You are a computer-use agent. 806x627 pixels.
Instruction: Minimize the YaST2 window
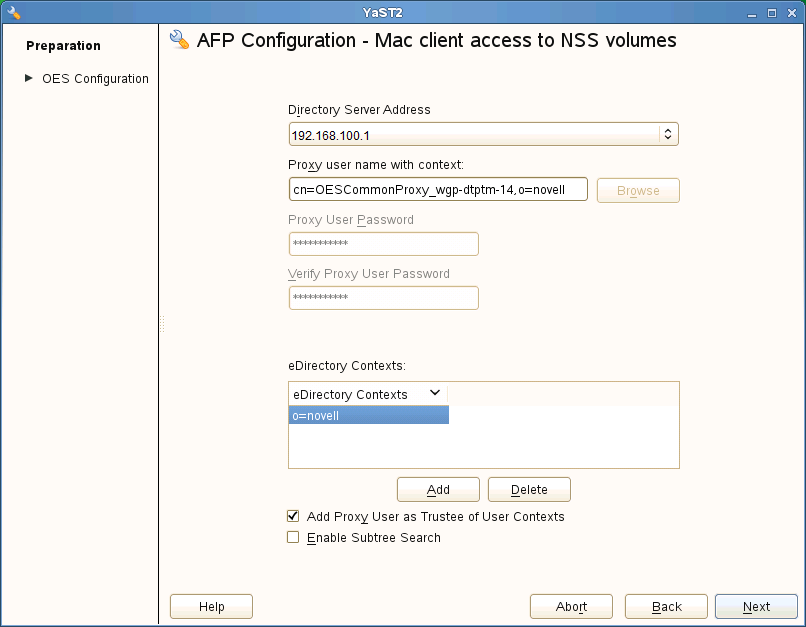pyautogui.click(x=754, y=13)
